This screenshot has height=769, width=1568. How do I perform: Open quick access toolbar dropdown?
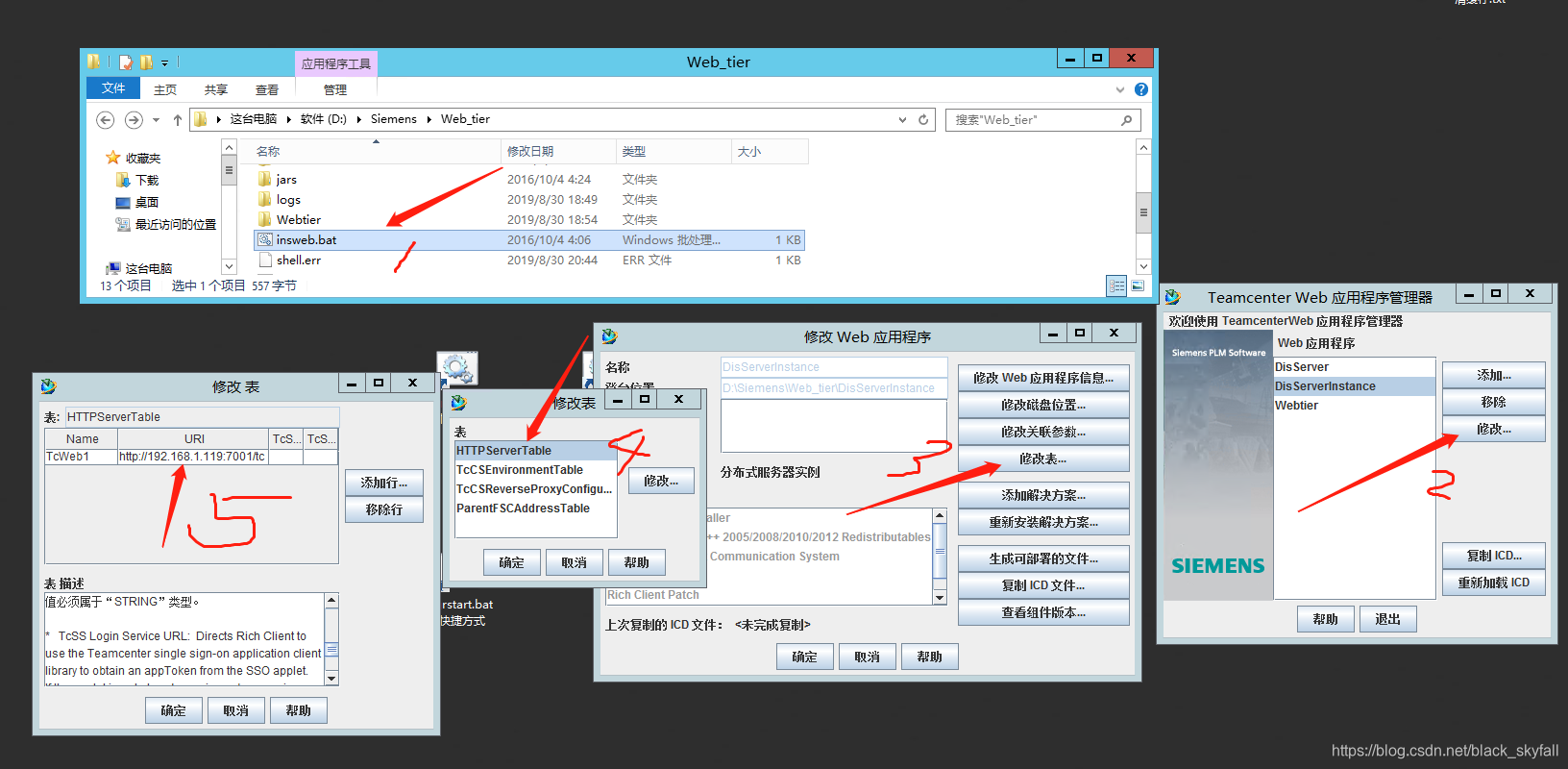[164, 62]
